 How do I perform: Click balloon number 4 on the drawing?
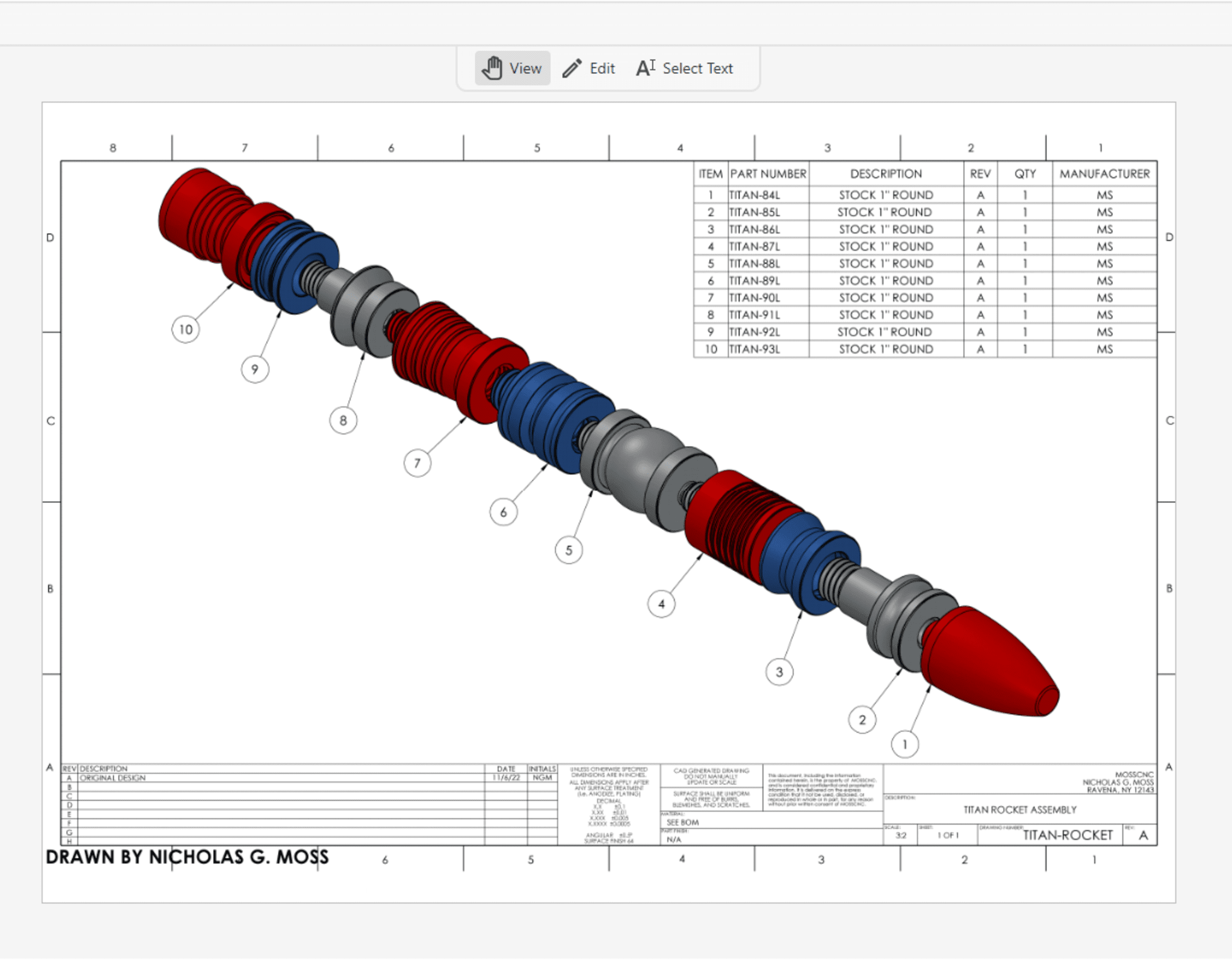tap(662, 605)
